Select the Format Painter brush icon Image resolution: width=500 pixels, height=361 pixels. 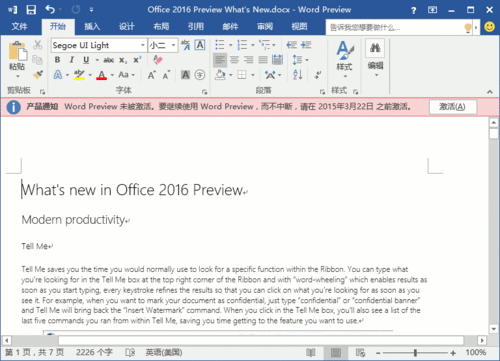point(38,74)
